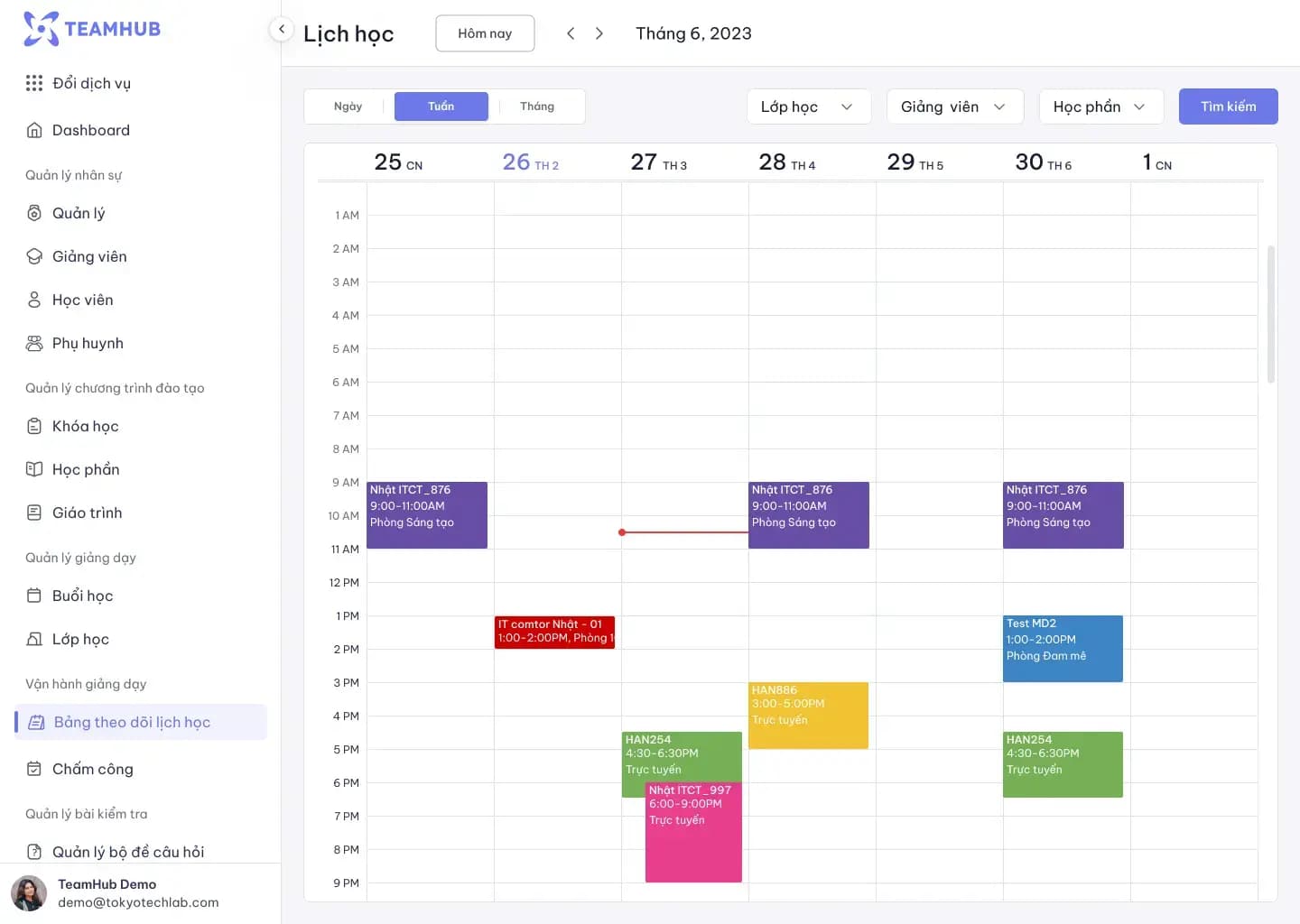Open Chấm công calendar-check icon
Image resolution: width=1300 pixels, height=924 pixels.
pos(34,769)
